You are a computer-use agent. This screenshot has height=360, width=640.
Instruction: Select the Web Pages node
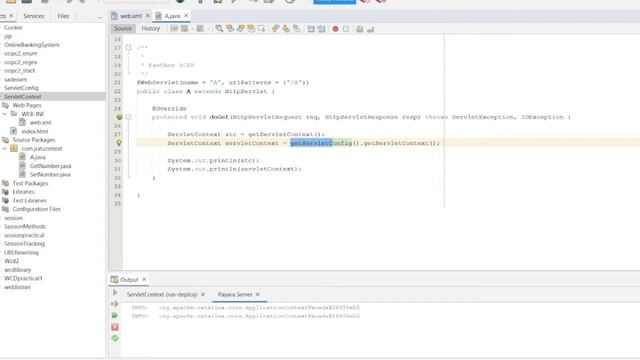coord(27,105)
